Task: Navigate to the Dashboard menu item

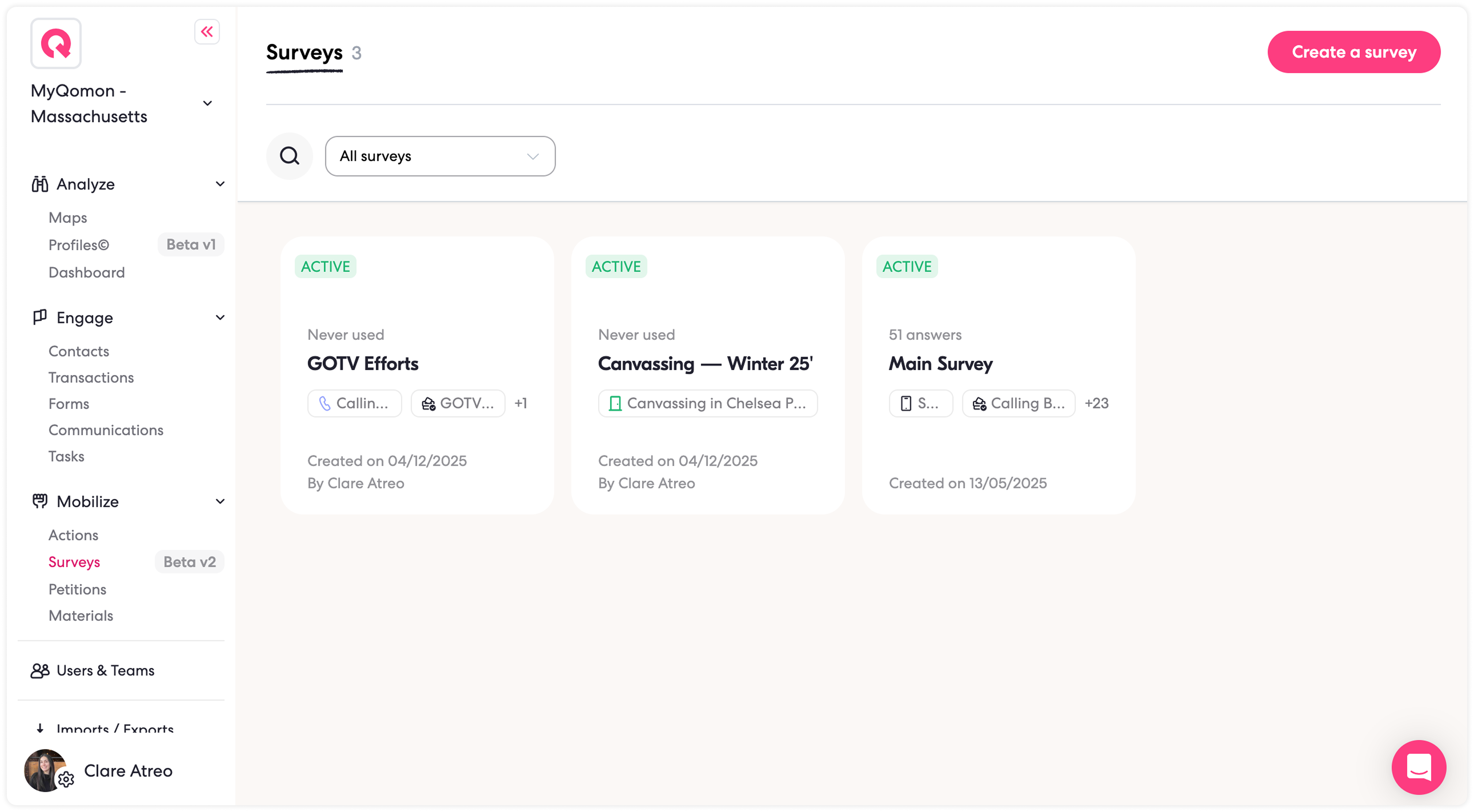Action: pos(86,272)
